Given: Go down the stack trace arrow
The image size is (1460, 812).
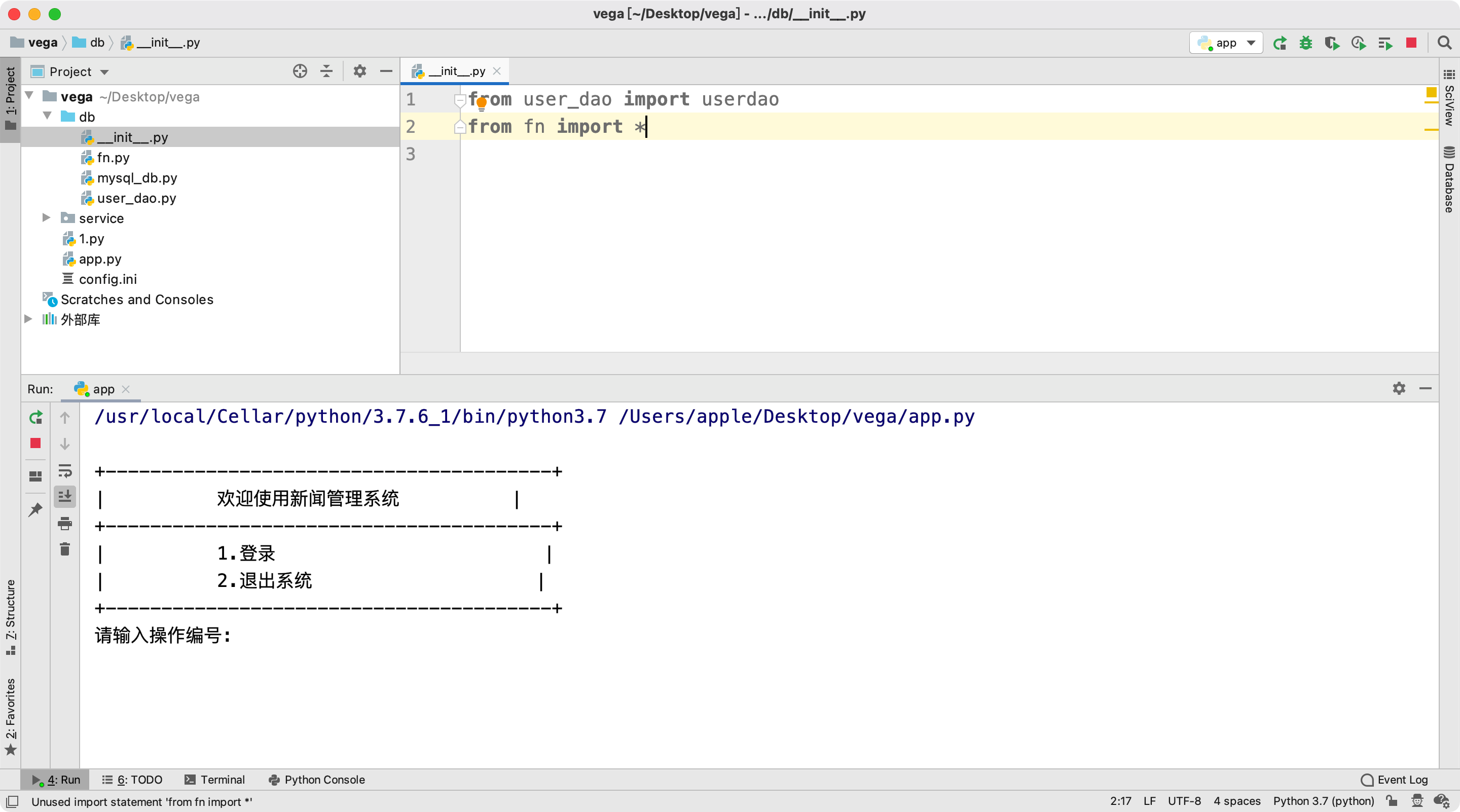Looking at the screenshot, I should (x=64, y=443).
